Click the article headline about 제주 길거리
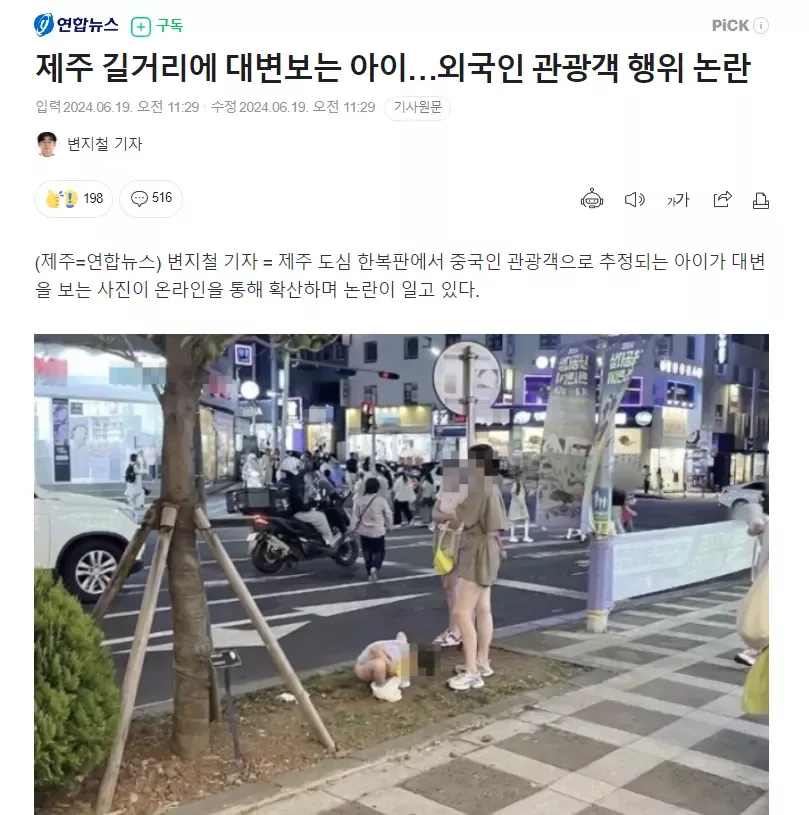 [x=393, y=68]
